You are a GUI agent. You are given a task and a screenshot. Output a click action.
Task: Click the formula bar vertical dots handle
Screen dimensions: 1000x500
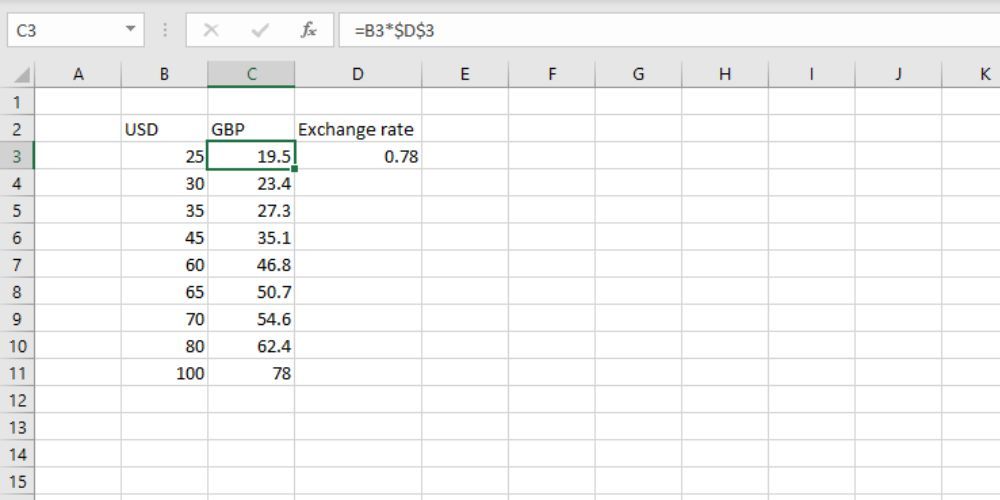[165, 31]
